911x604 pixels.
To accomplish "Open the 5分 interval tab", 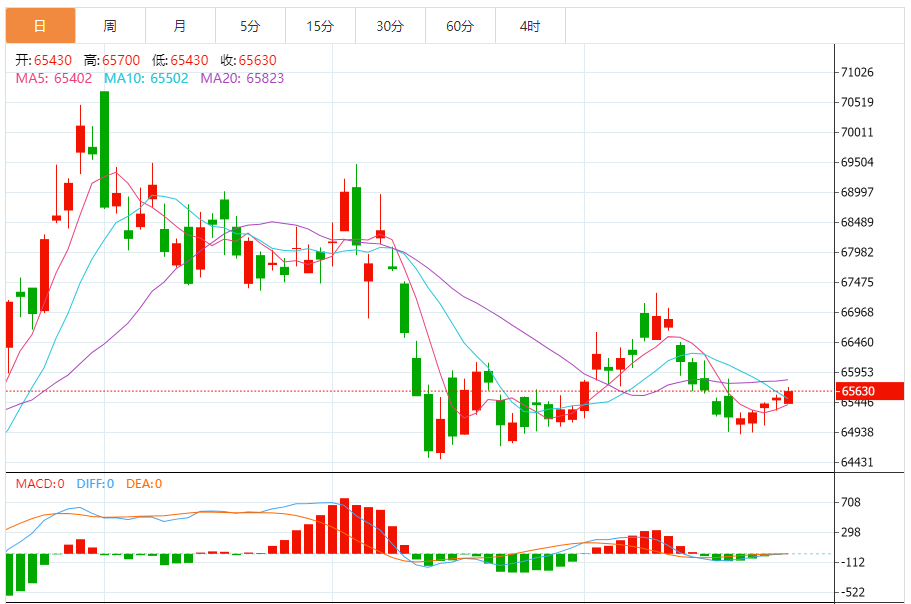I will [250, 26].
